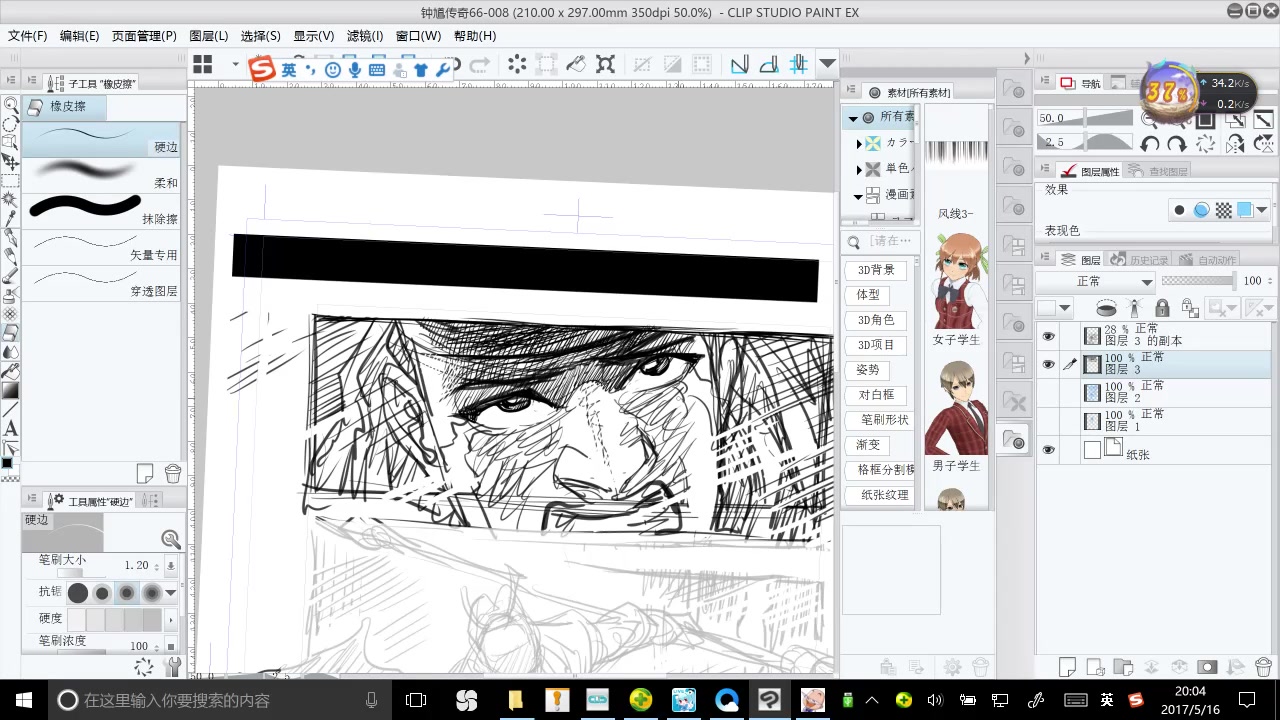Select the 柔和 eraser sub tool

coord(101,175)
